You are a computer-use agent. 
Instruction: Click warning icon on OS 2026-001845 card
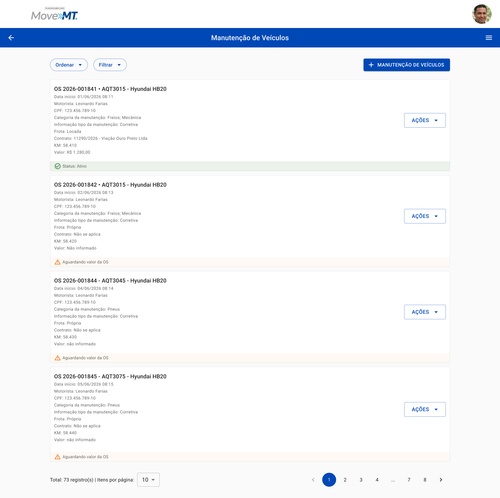[x=57, y=457]
